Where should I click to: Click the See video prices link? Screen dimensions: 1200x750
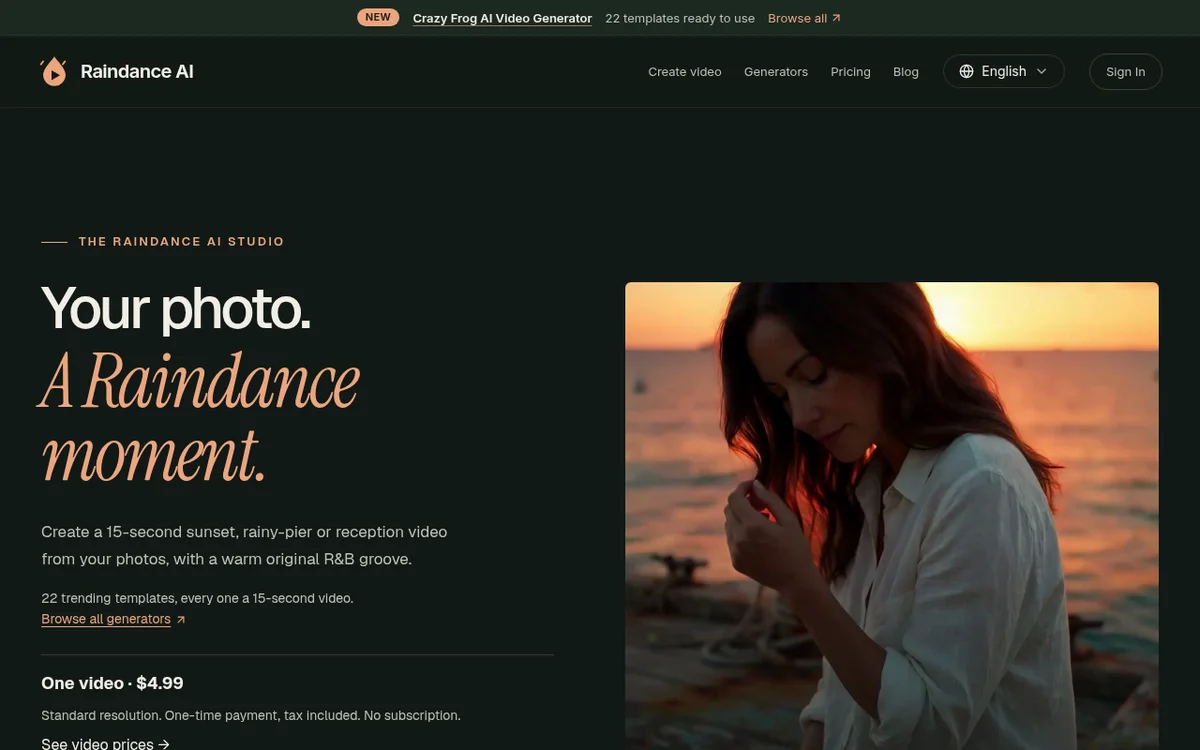pos(106,744)
